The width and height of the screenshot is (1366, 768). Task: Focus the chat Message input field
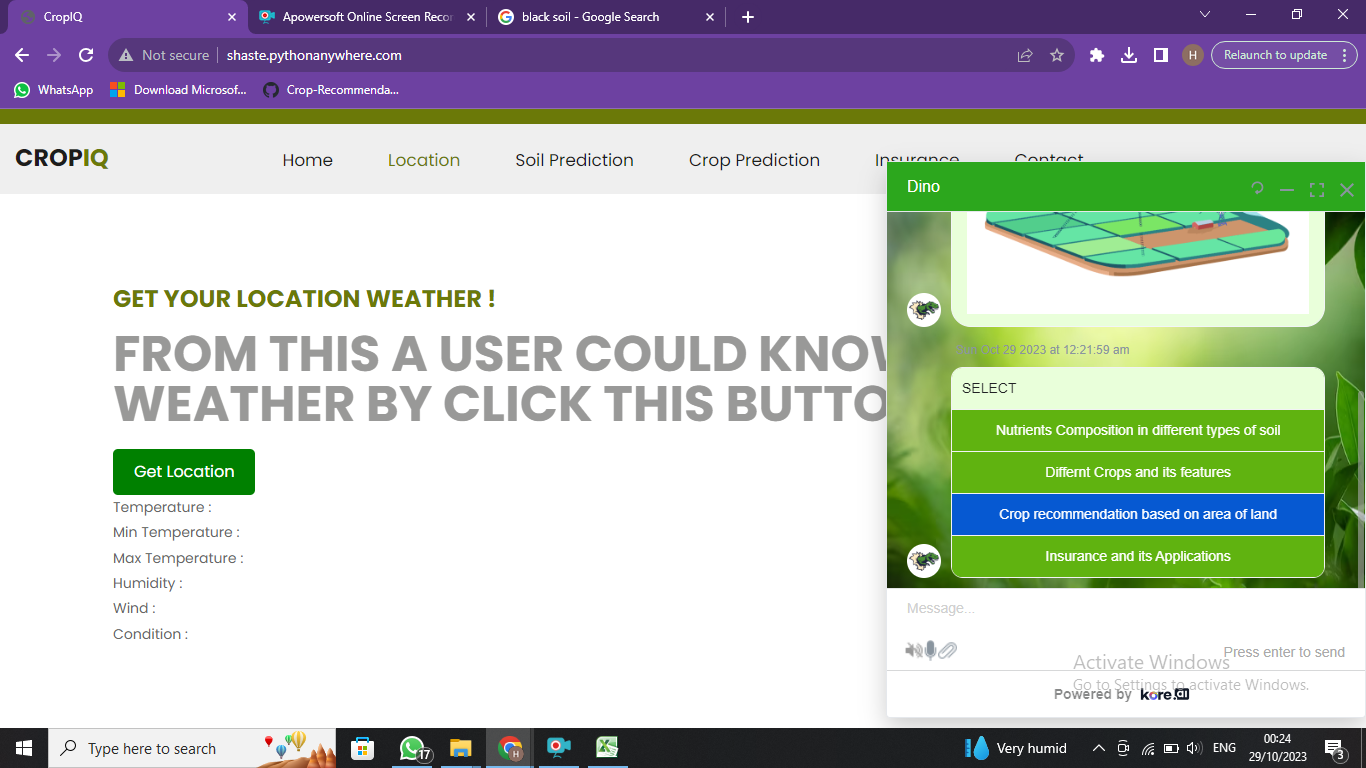tap(1126, 608)
